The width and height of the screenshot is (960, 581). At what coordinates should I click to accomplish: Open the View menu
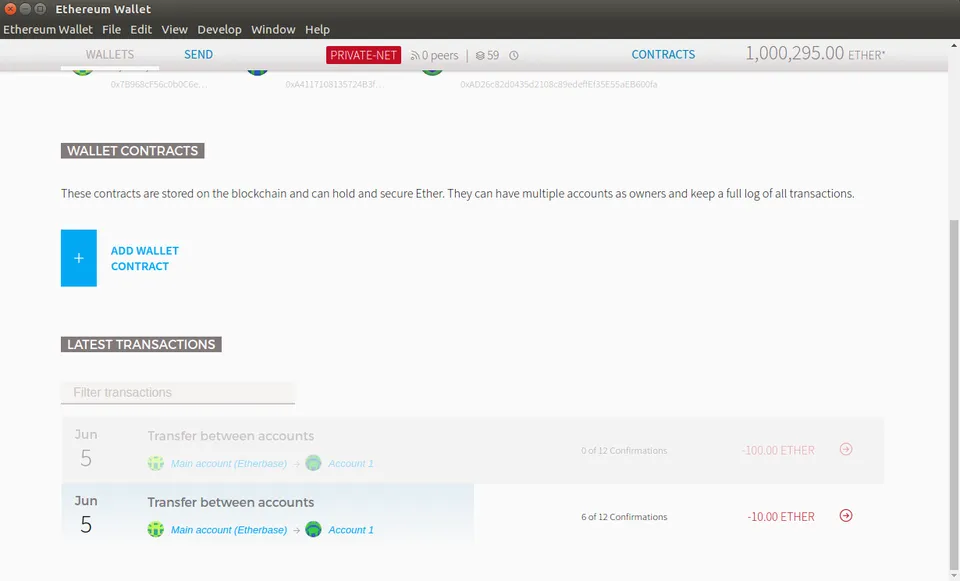coord(174,29)
